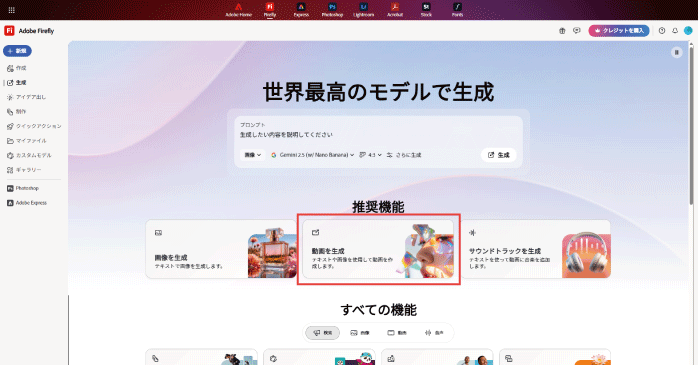Click the perfume bottle thumbnail
The width and height of the screenshot is (698, 365).
coord(272,252)
